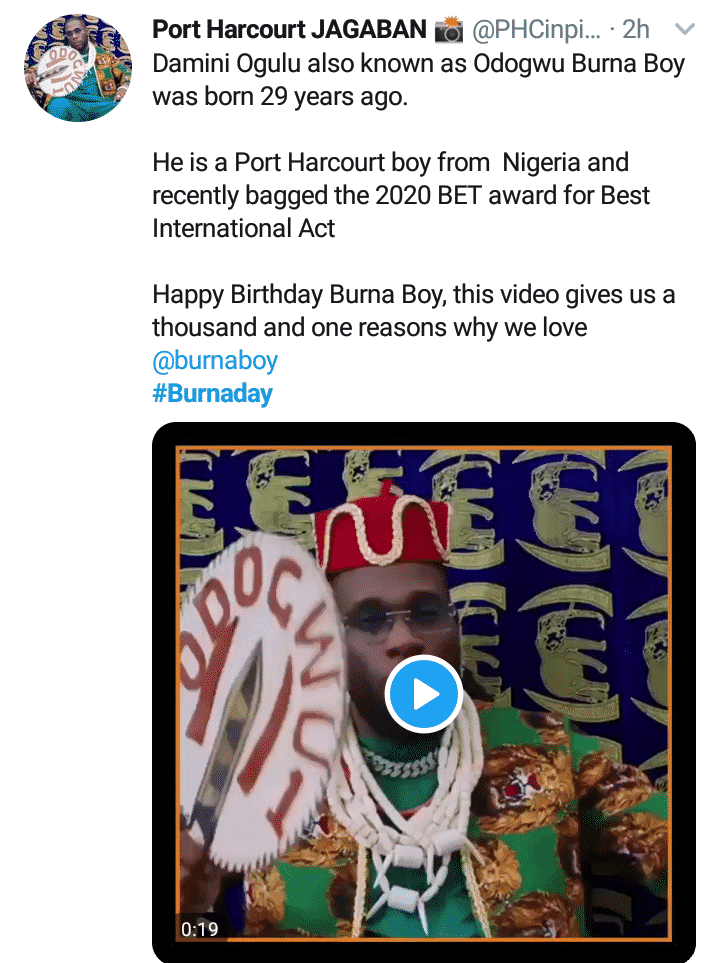Click the "He is a Port Harcourt boy" paragraph
Screen dimensions: 720x963
click(x=390, y=161)
